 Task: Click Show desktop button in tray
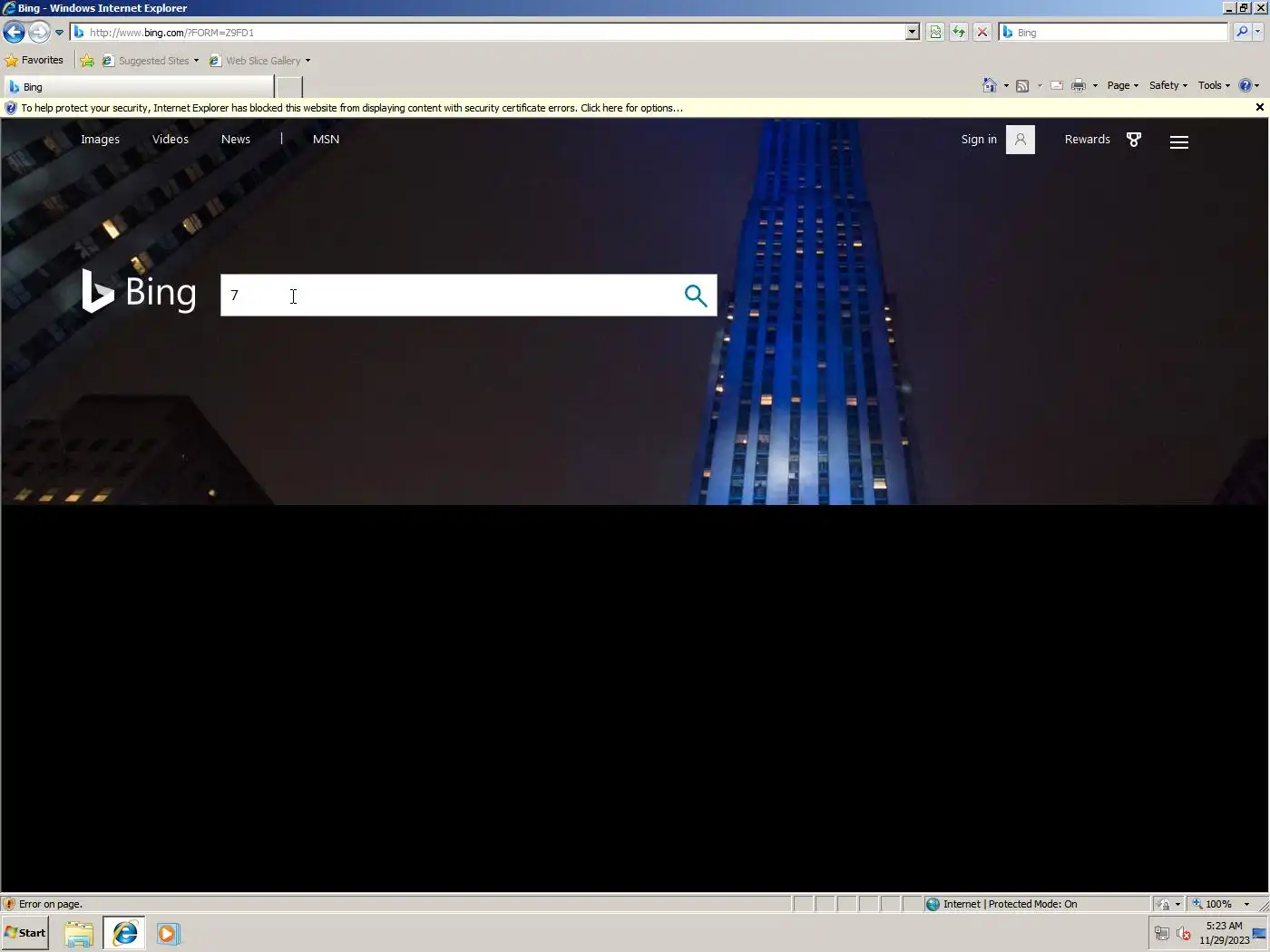[x=1261, y=933]
